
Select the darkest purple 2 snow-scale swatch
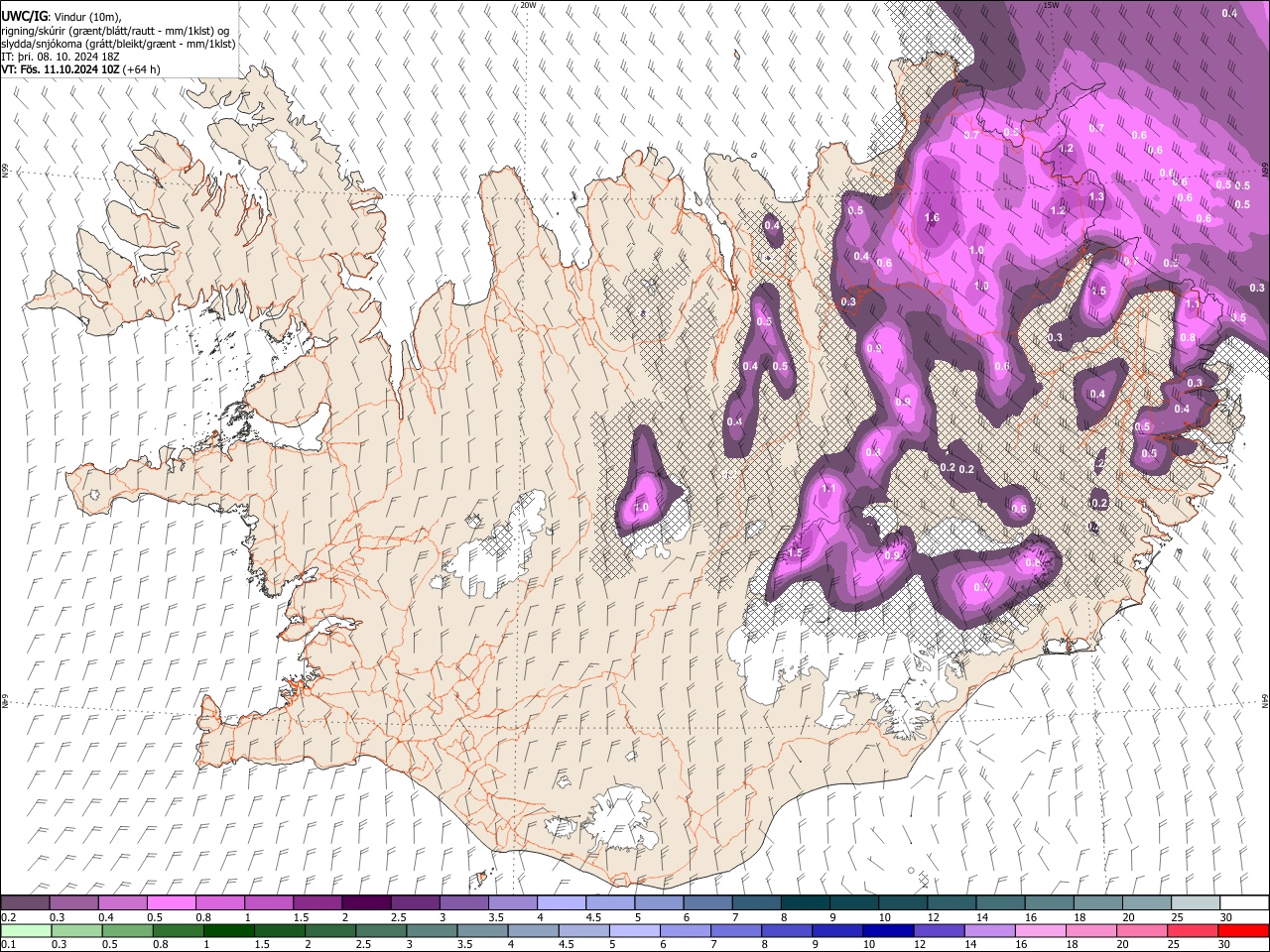coord(366,902)
